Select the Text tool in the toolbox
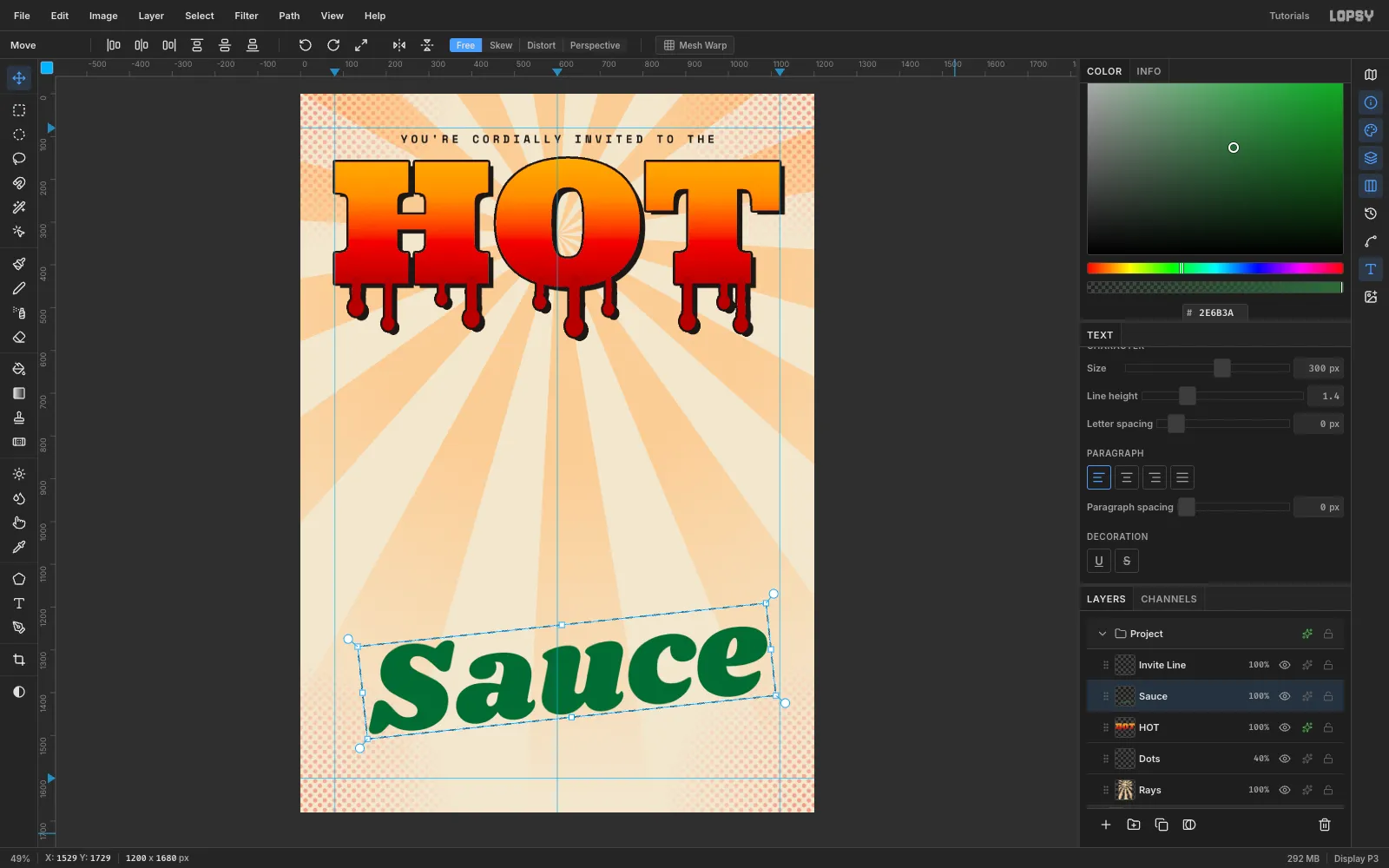1389x868 pixels. coord(19,603)
